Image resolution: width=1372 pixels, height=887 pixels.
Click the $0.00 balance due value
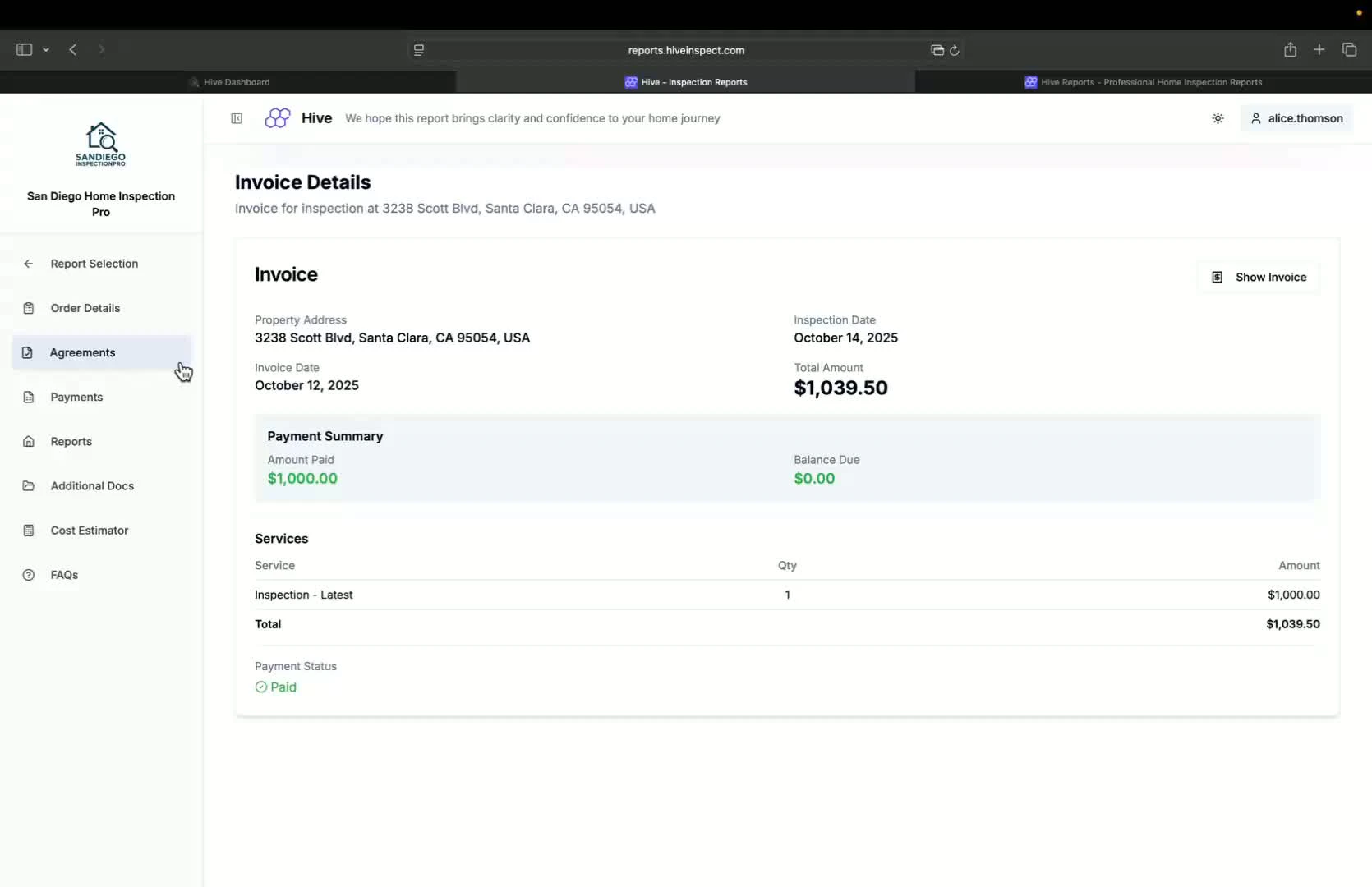click(814, 478)
